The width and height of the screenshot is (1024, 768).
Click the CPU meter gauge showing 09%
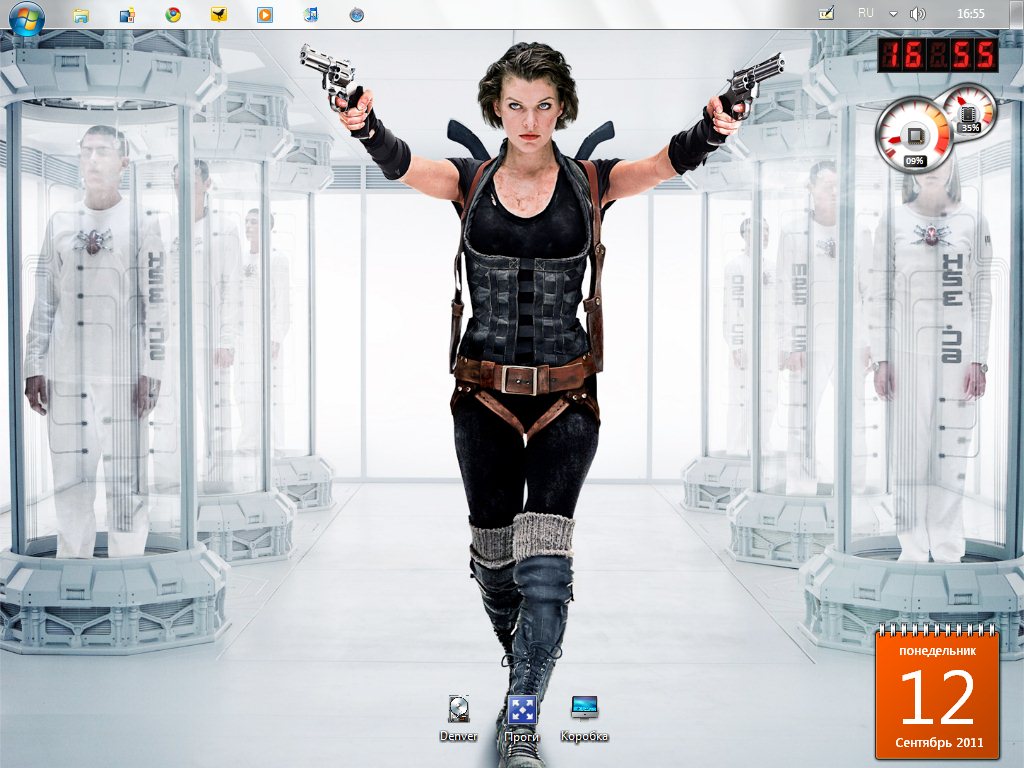click(x=913, y=138)
